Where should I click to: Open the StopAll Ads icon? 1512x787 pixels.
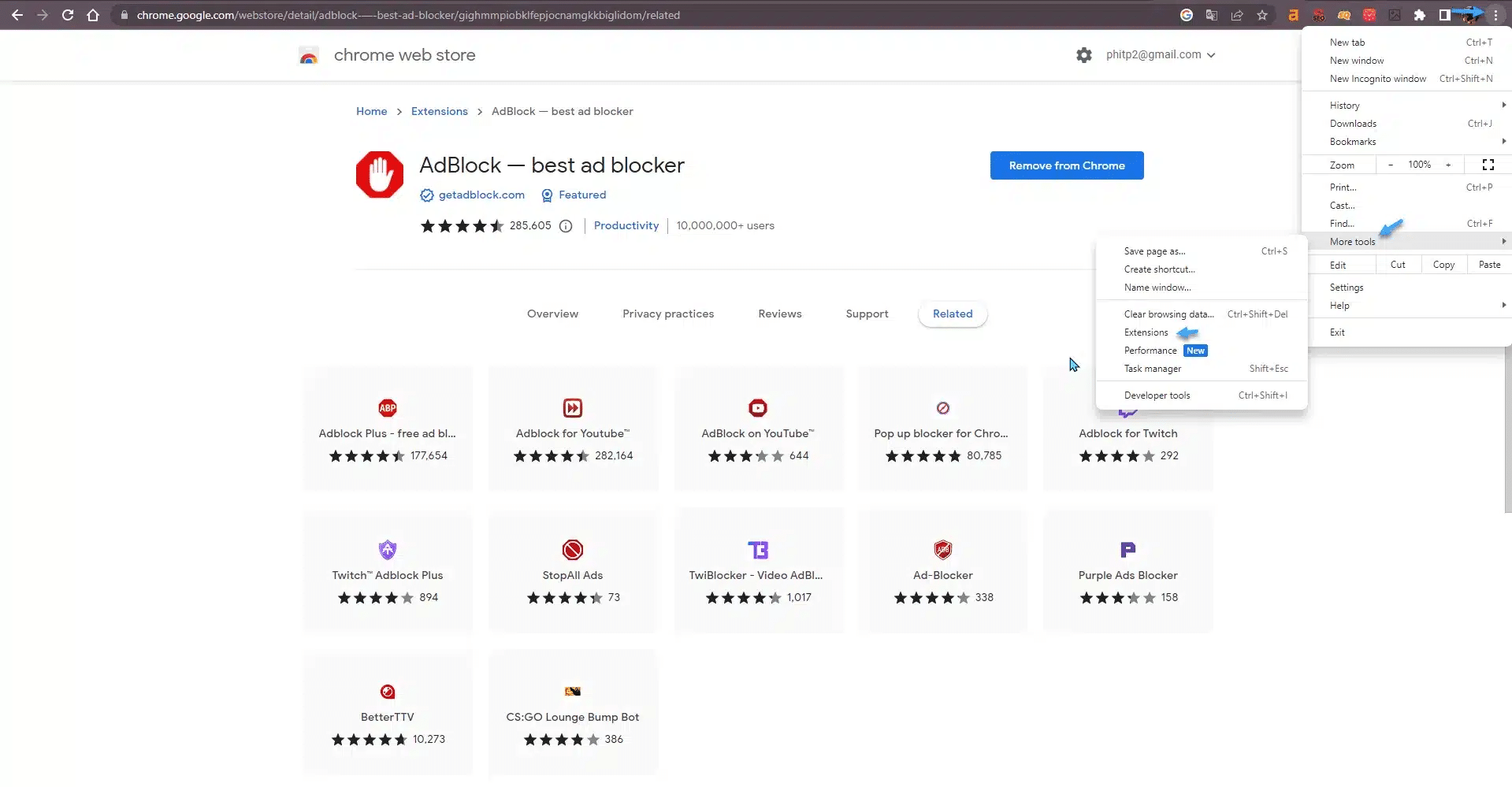point(573,550)
